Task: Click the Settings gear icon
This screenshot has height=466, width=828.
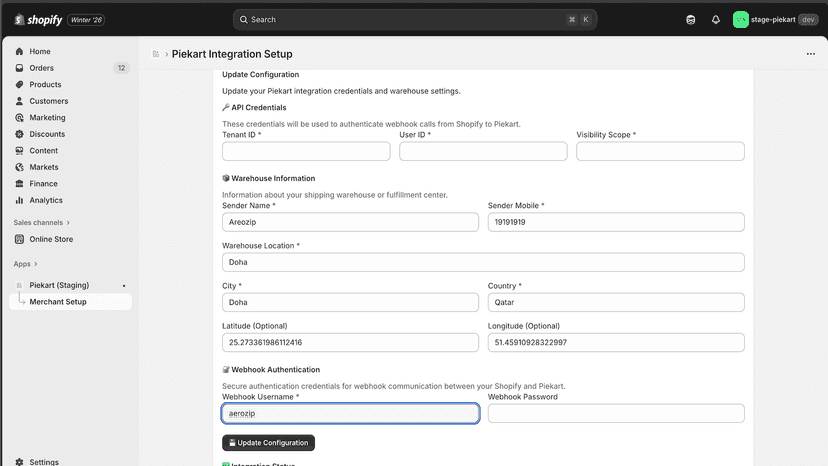Action: [x=20, y=462]
